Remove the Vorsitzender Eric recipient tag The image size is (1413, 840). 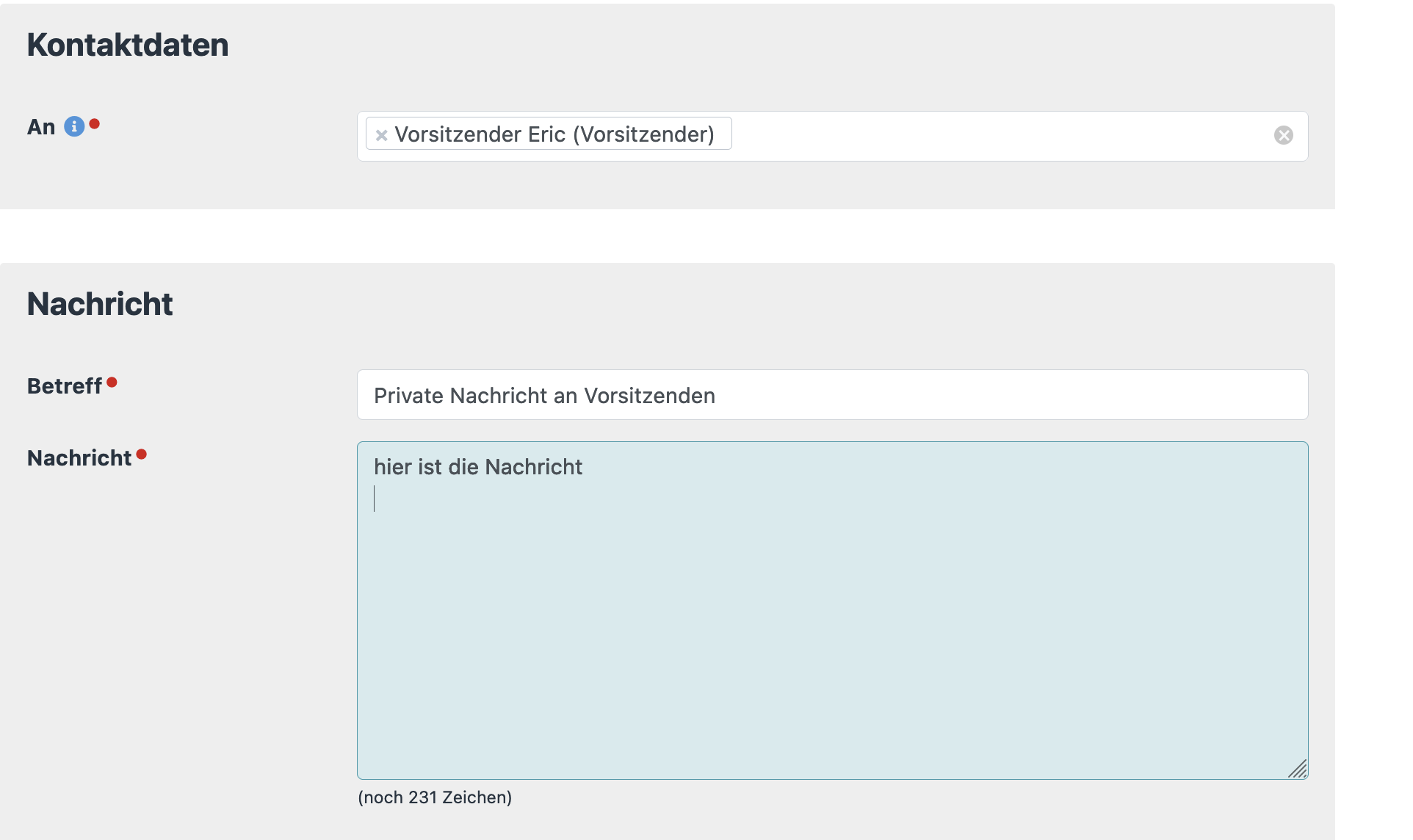[x=381, y=135]
